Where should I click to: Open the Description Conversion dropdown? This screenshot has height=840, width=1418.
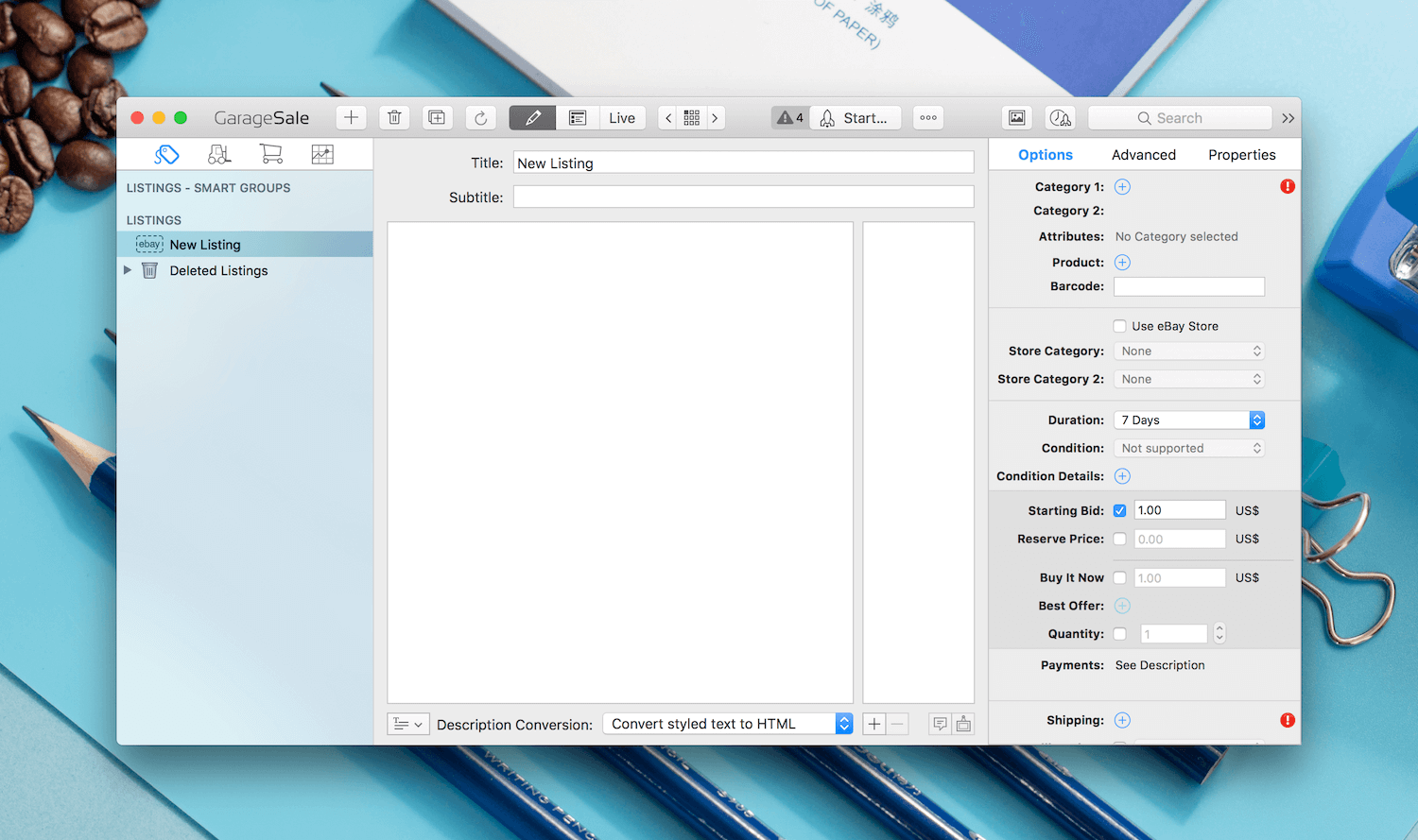(x=728, y=724)
